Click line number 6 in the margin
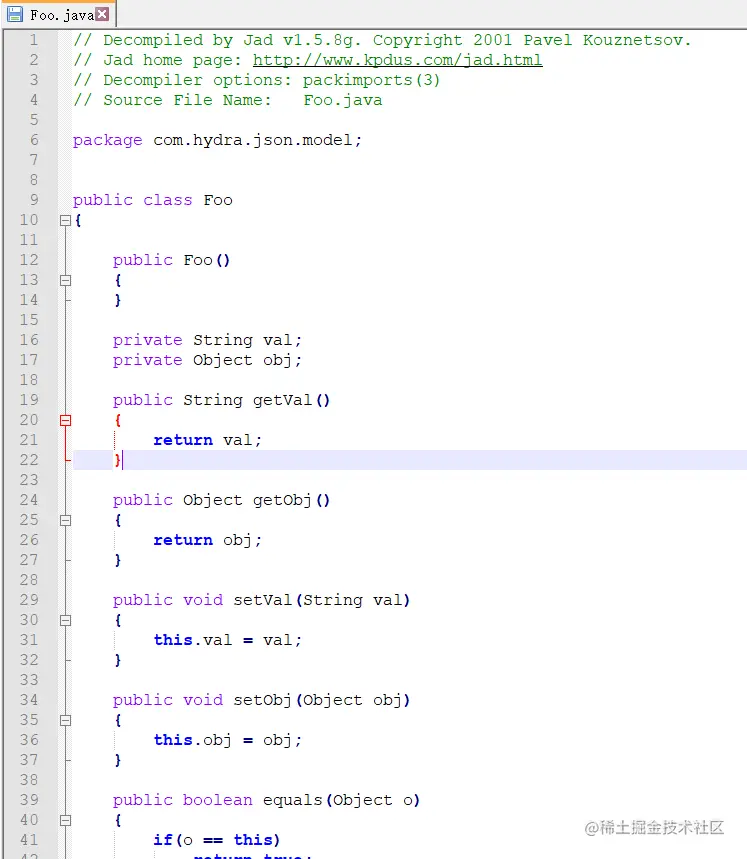 (34, 140)
